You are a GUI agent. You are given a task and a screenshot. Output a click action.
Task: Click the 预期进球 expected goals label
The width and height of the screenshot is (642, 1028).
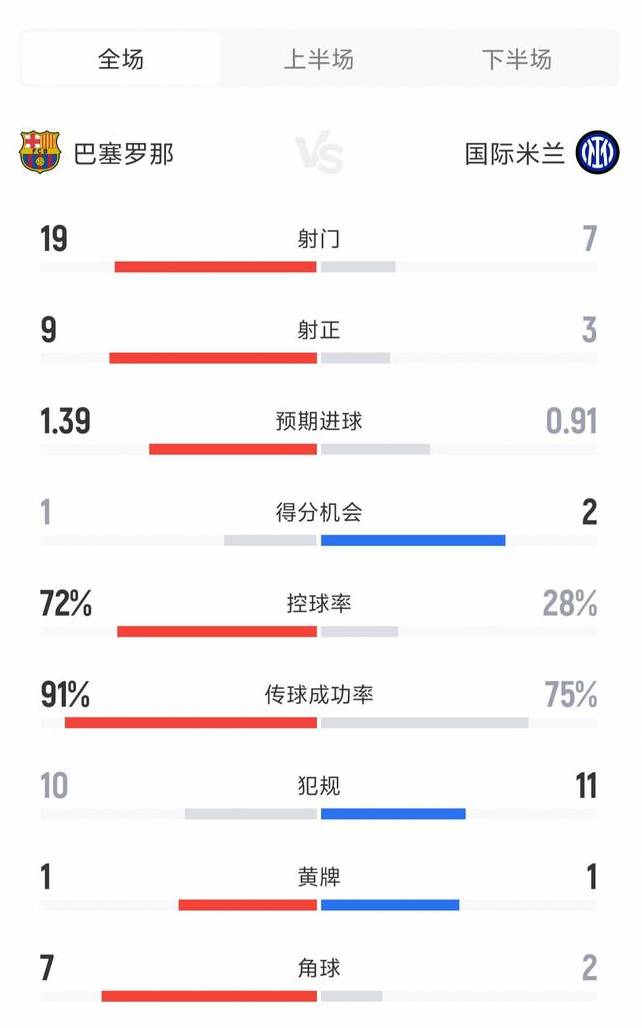pos(319,421)
